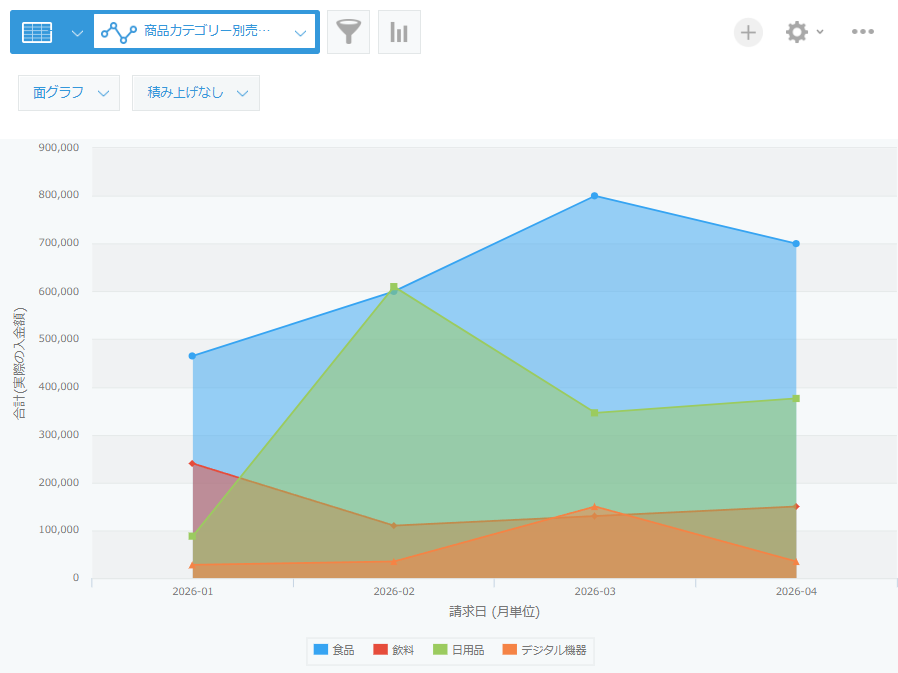Open the gear settings icon
The image size is (898, 673).
797,32
